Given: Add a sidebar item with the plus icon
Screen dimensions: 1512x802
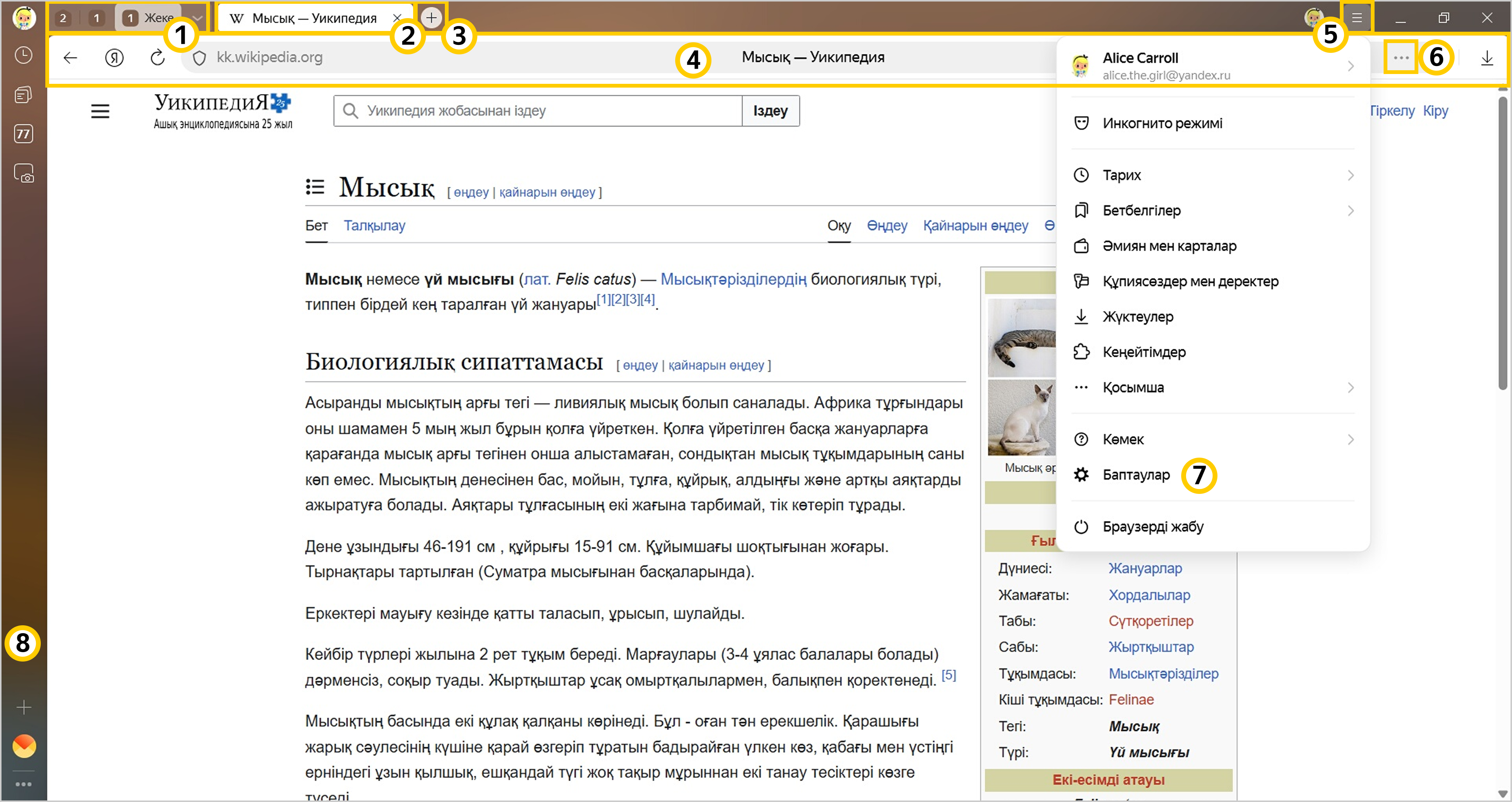Looking at the screenshot, I should (23, 707).
